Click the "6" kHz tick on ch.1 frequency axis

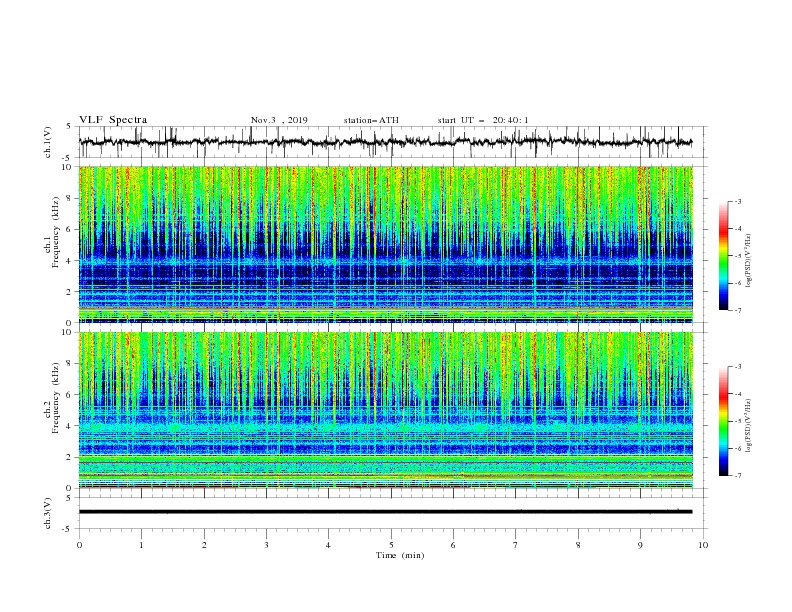[69, 230]
